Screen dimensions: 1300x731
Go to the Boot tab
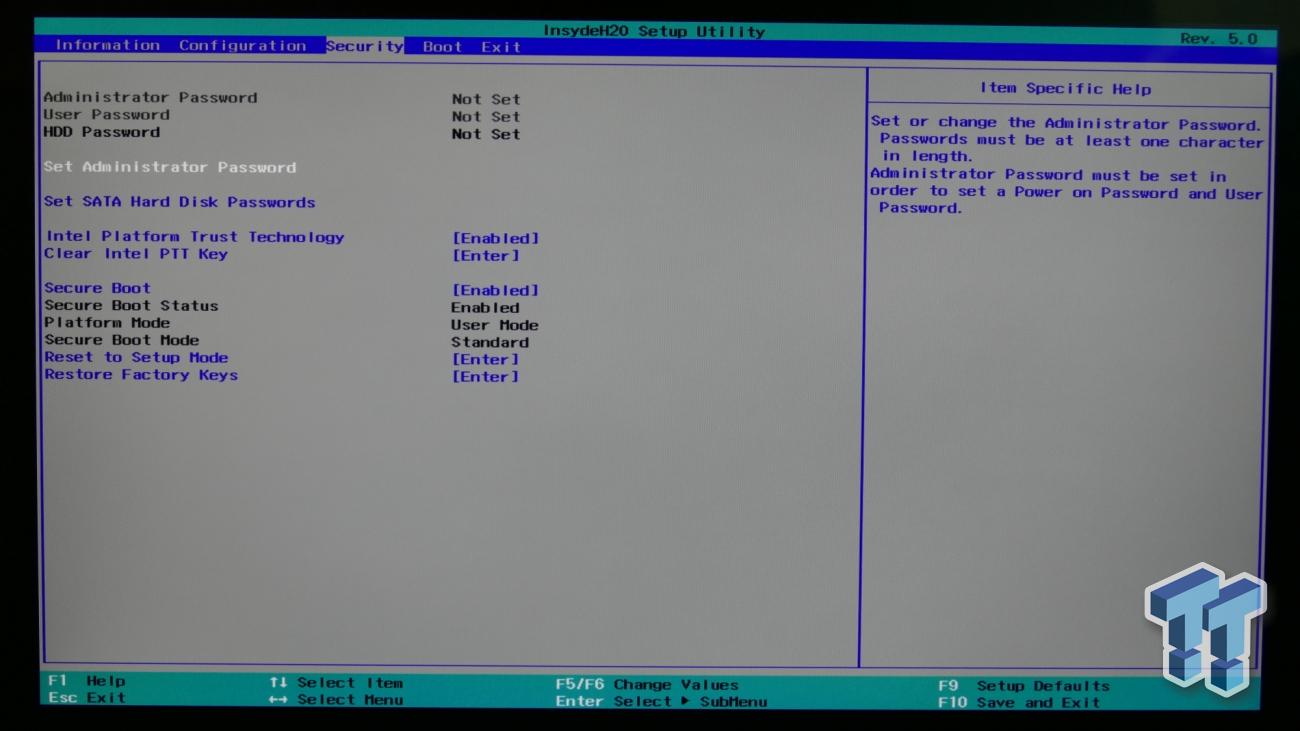click(442, 46)
